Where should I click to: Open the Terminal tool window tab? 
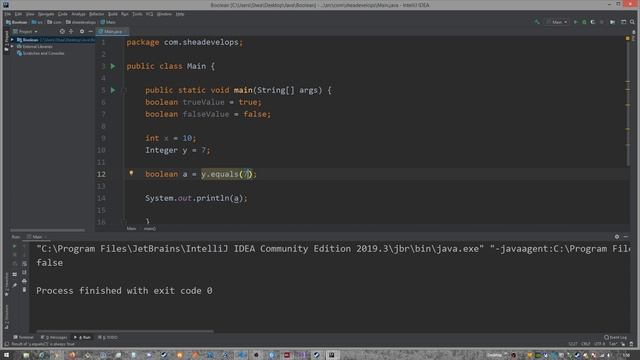[x=24, y=338]
